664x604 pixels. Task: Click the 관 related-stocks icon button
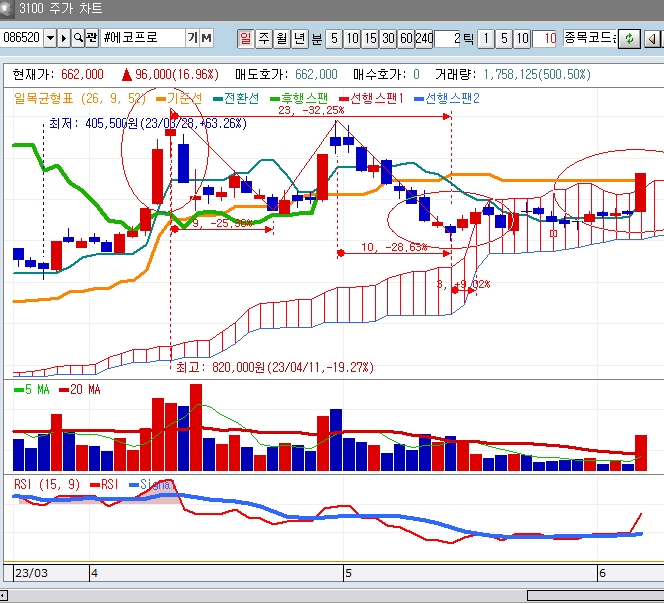tap(92, 38)
